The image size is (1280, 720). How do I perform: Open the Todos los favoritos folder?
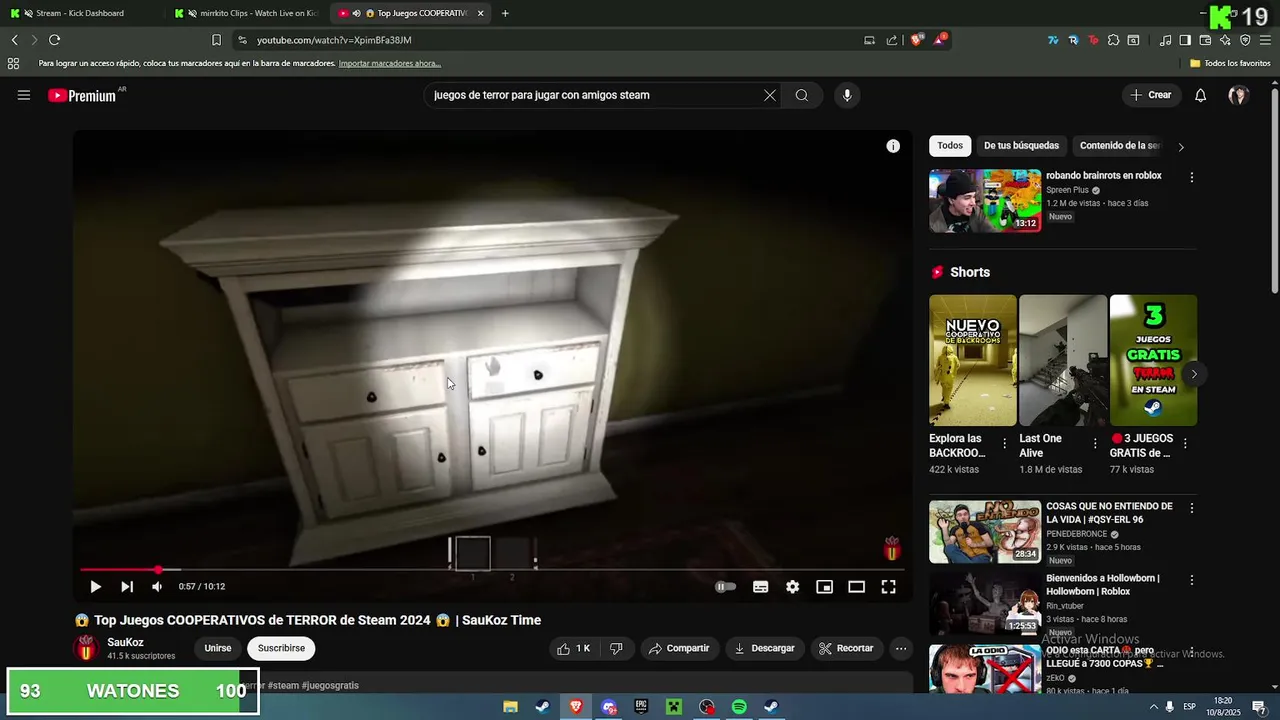click(1230, 63)
